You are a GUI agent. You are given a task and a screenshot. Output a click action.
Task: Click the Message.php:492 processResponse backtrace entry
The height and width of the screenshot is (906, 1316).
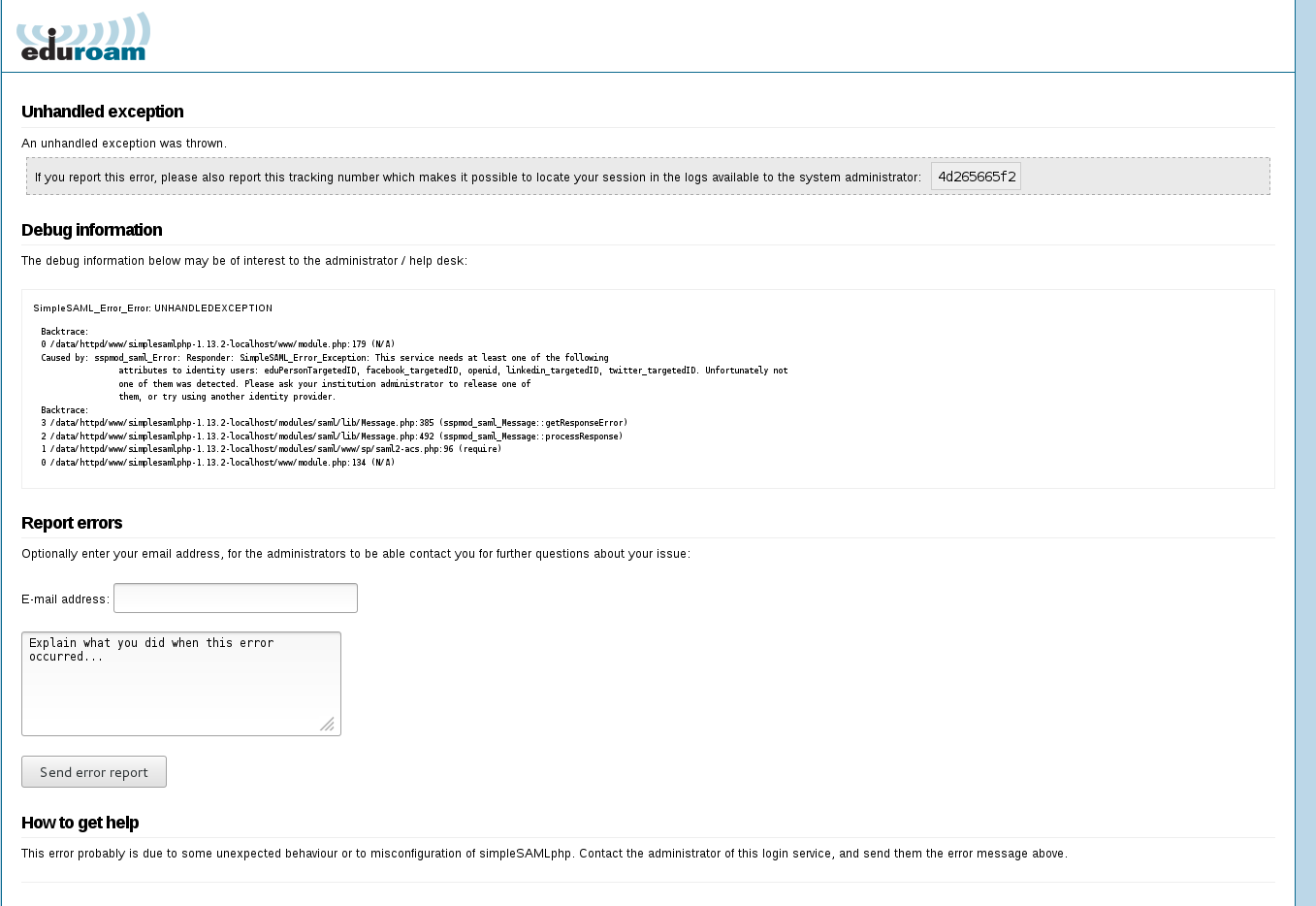pyautogui.click(x=332, y=437)
